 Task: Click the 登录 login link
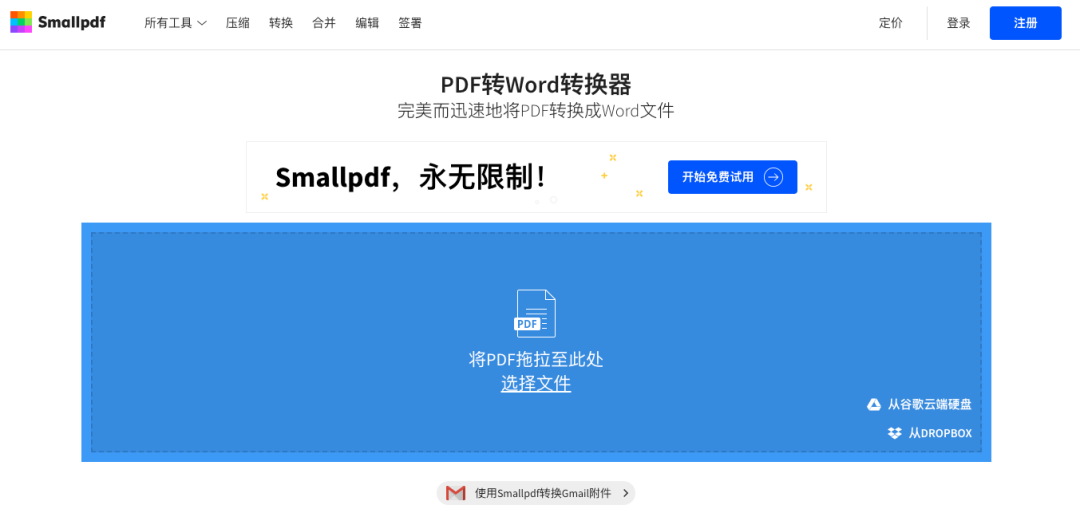tap(958, 23)
